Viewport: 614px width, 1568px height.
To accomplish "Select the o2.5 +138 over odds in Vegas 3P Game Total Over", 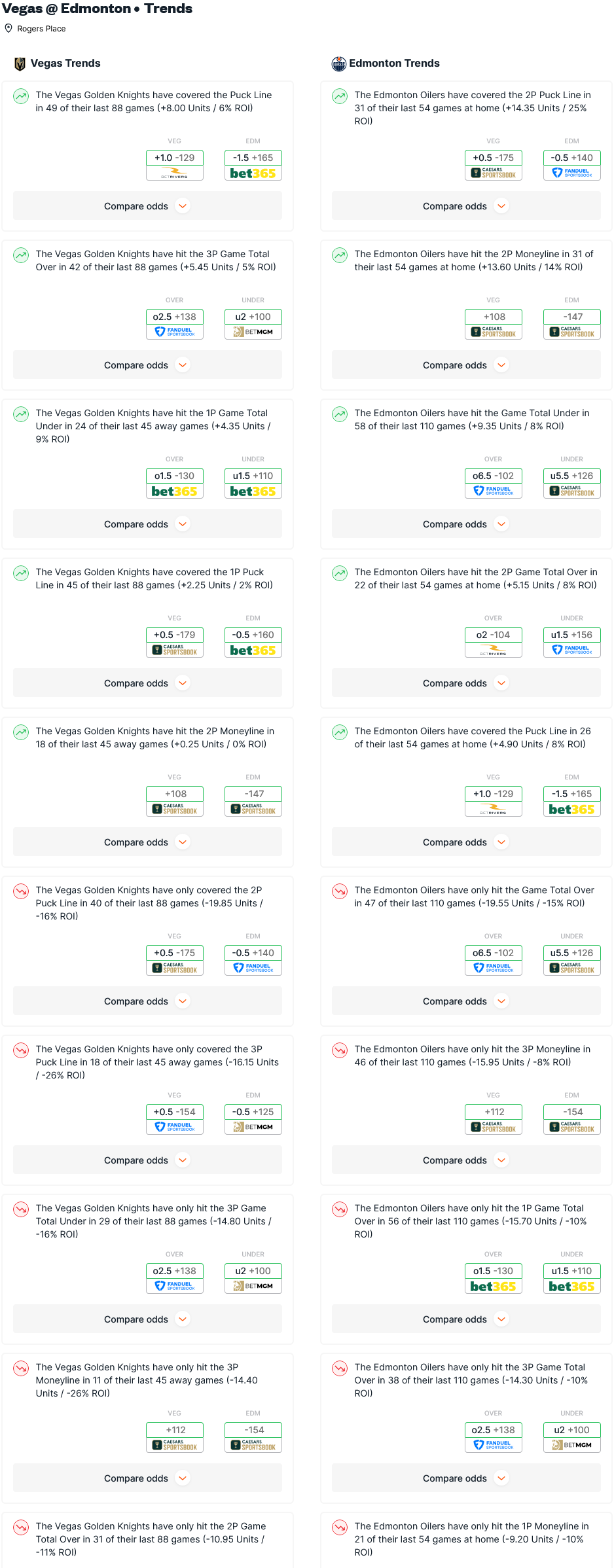I will click(x=174, y=317).
